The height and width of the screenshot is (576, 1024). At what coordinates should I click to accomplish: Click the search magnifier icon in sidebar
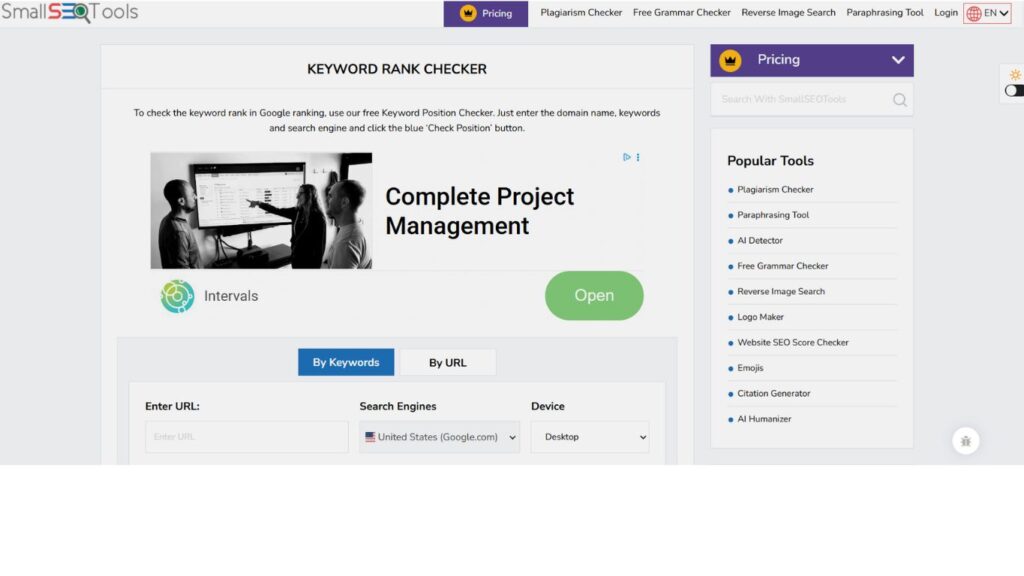click(899, 100)
